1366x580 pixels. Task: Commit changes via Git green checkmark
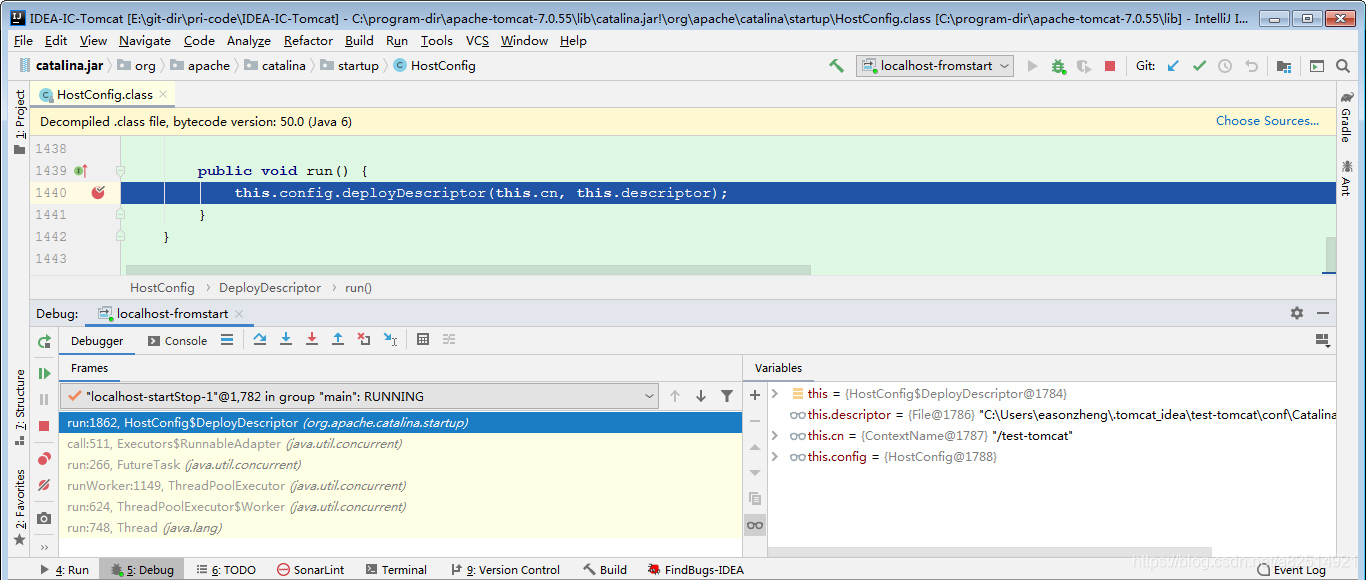tap(1199, 66)
